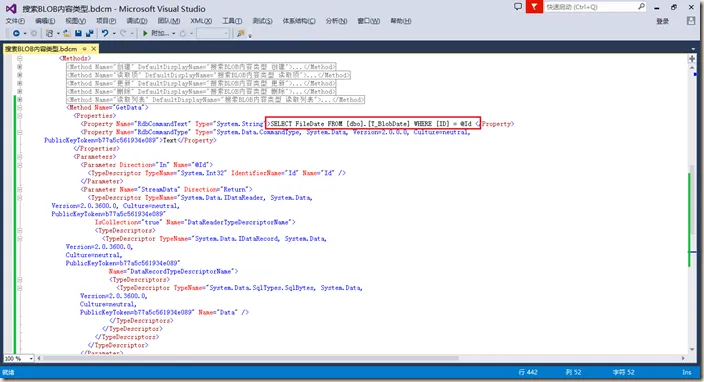Expand the collapsed 读取列表 Method node
This screenshot has width=704, height=382.
point(19,99)
